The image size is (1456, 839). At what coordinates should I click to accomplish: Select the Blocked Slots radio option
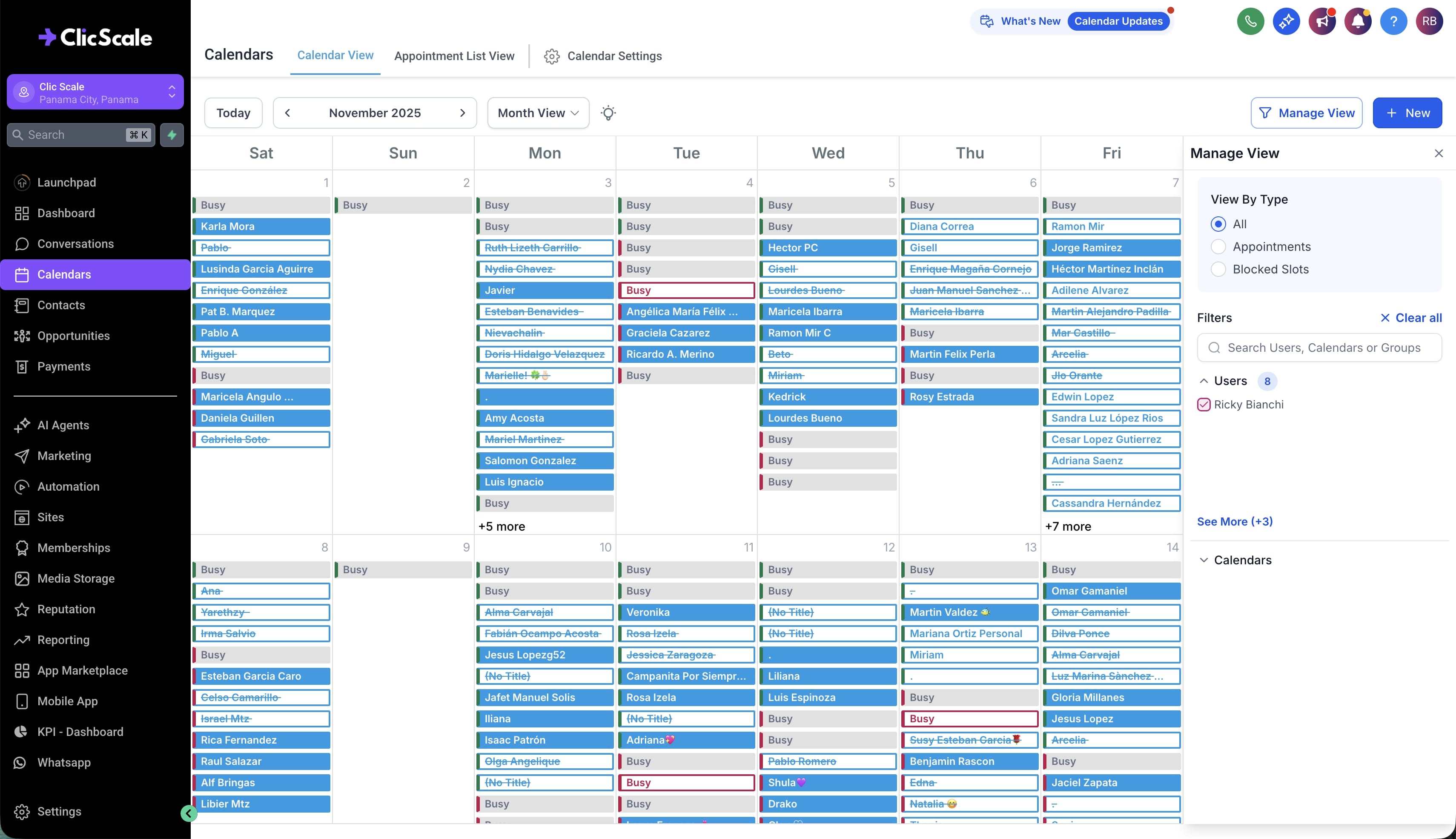point(1218,269)
